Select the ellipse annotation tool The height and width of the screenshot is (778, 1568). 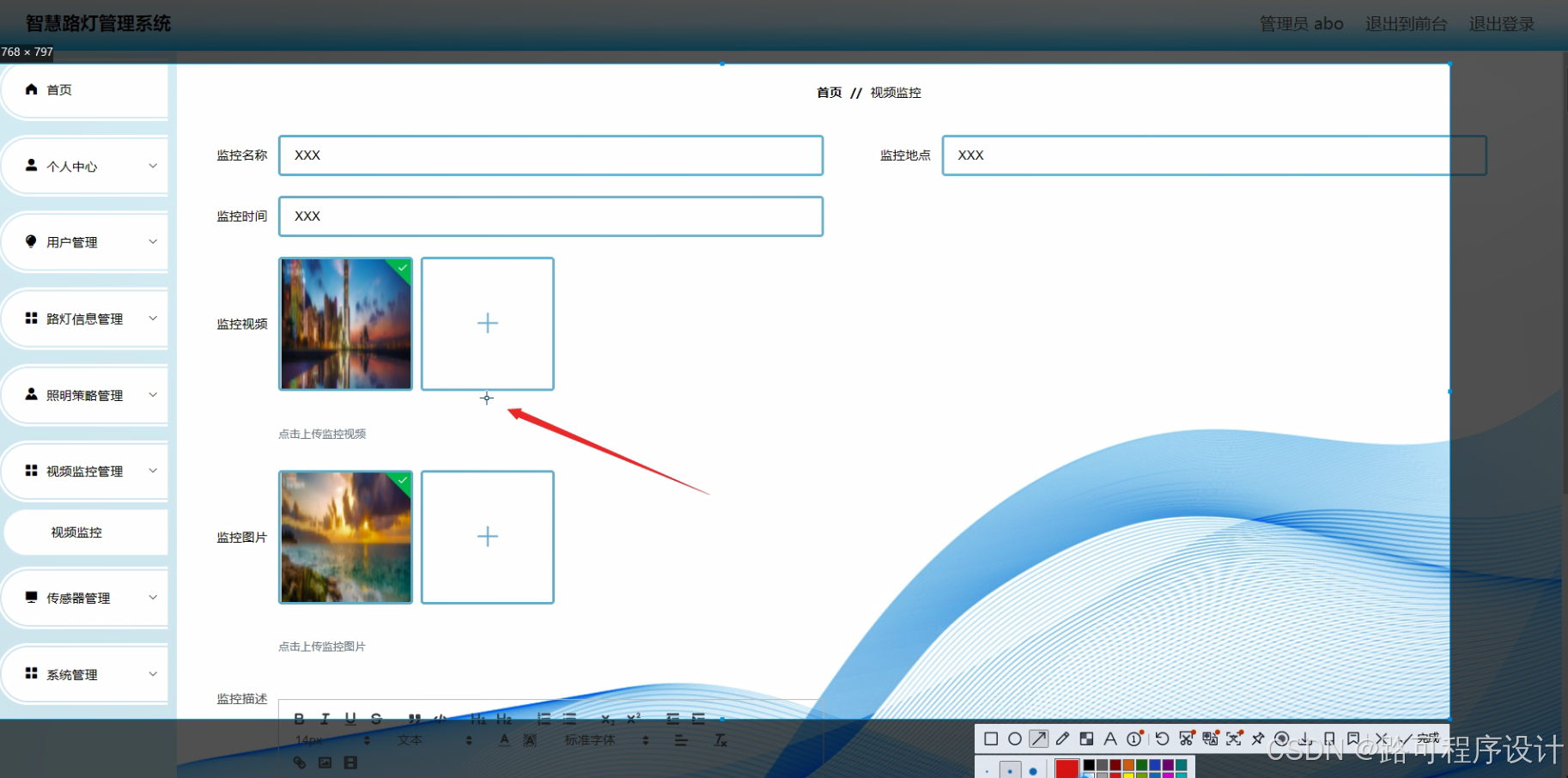[x=1015, y=738]
